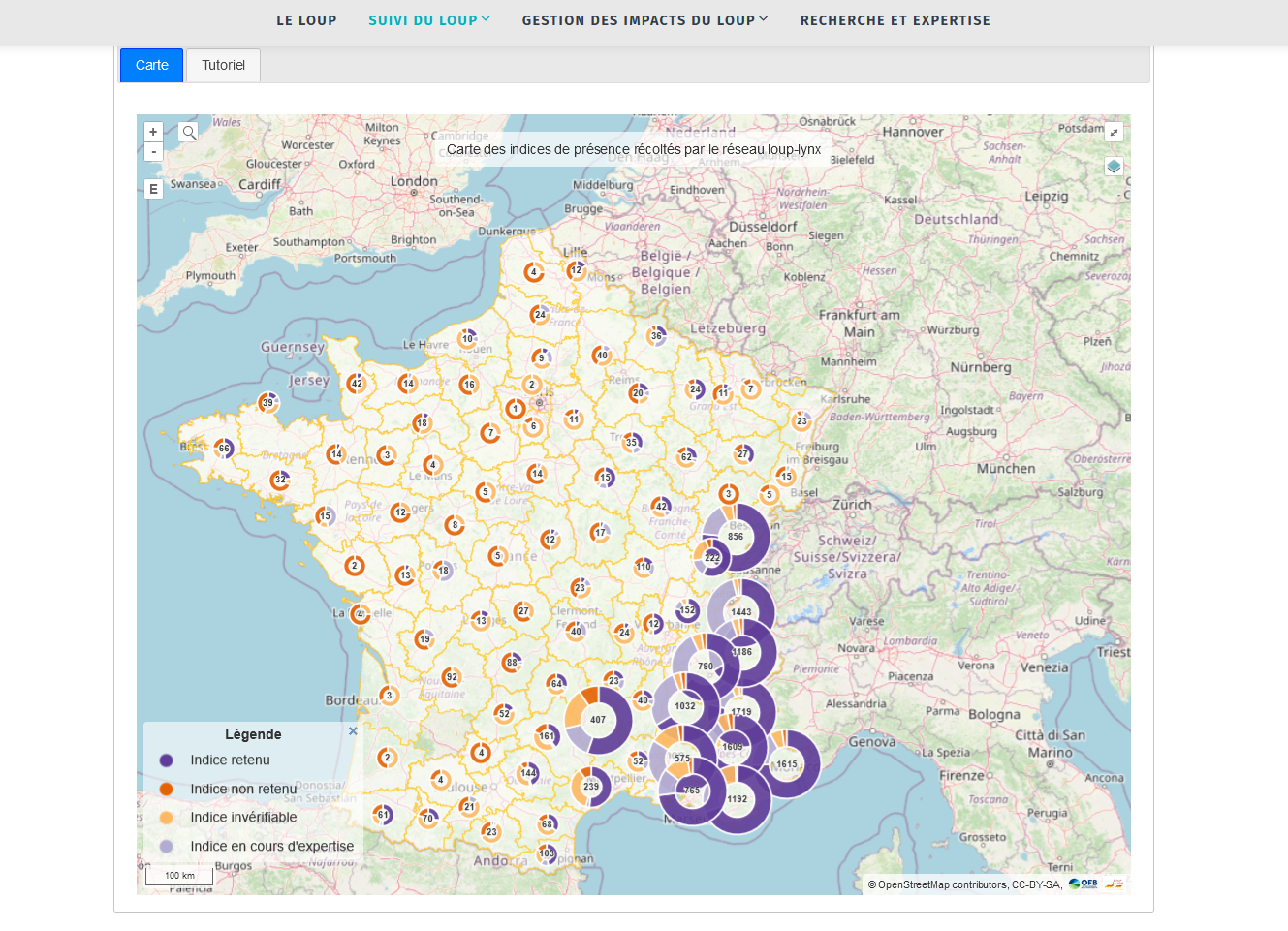The image size is (1288, 931).
Task: Select the 222 cluster marker
Action: click(712, 557)
